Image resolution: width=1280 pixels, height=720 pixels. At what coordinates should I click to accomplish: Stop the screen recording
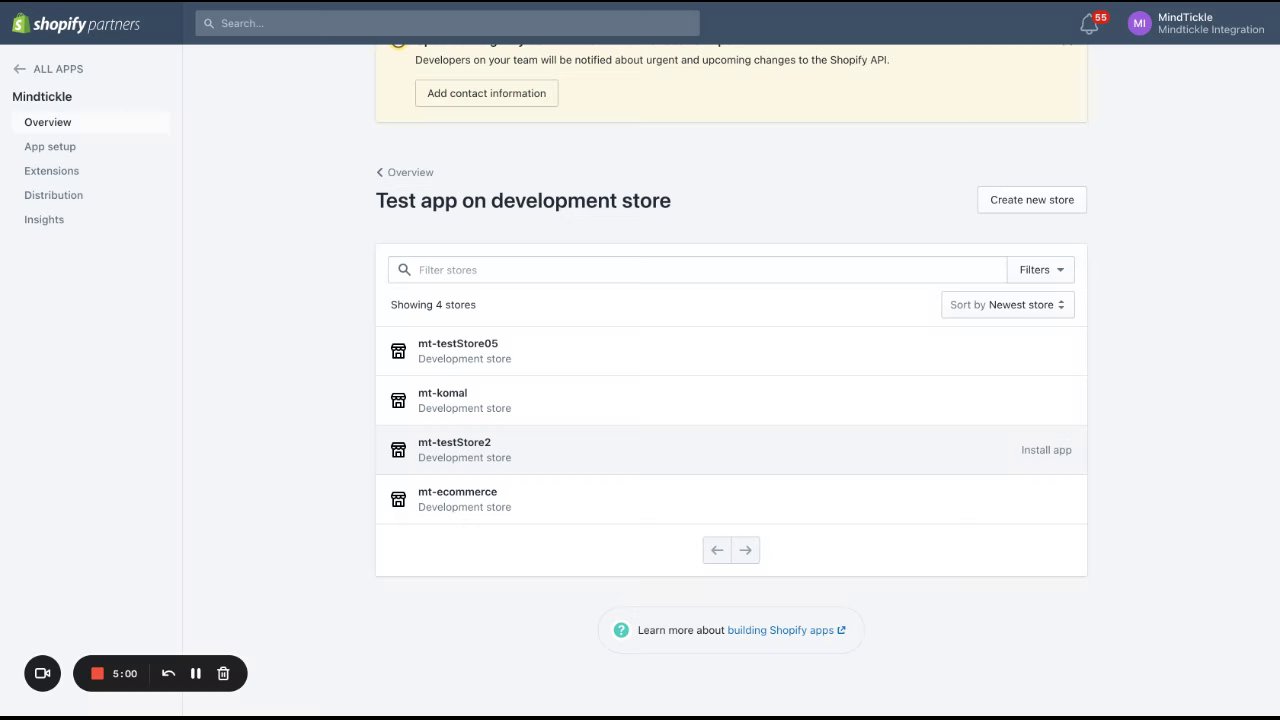coord(97,674)
